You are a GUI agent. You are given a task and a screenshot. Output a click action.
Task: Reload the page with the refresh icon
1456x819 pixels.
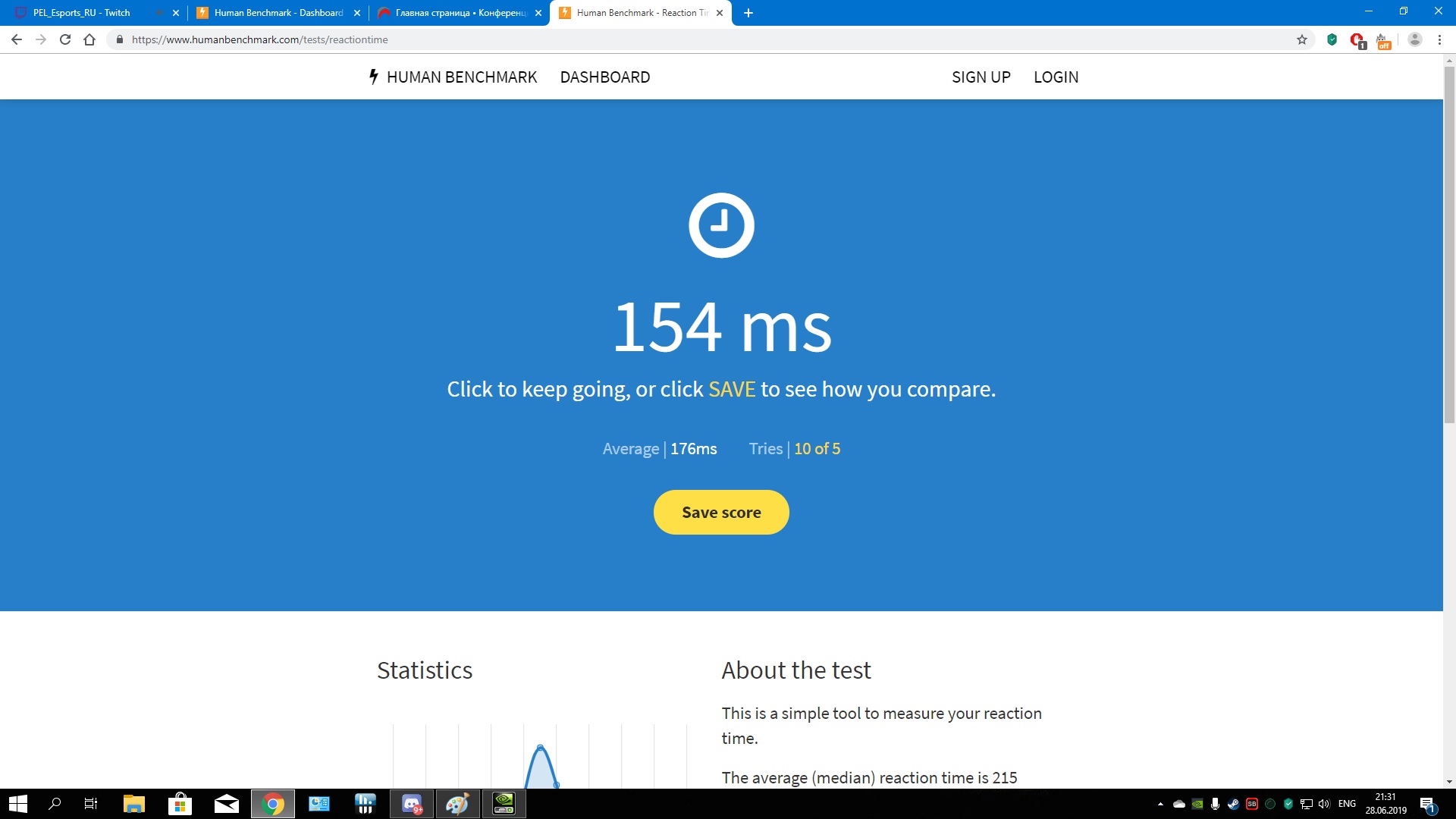pyautogui.click(x=65, y=39)
